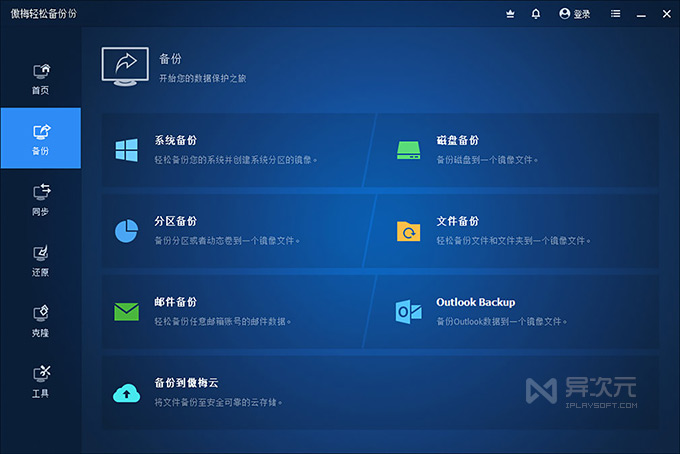The height and width of the screenshot is (454, 680).
Task: Open the 同步 sync sidebar icon
Action: [41, 192]
